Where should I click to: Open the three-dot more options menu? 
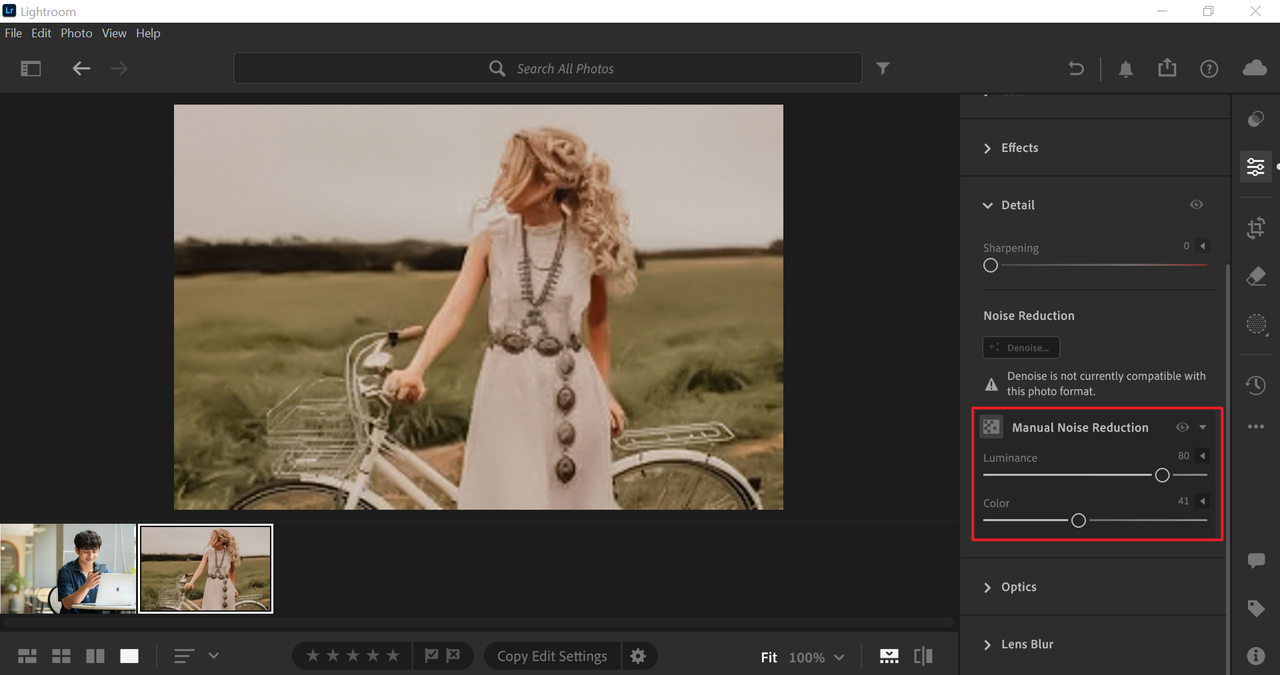click(1256, 427)
